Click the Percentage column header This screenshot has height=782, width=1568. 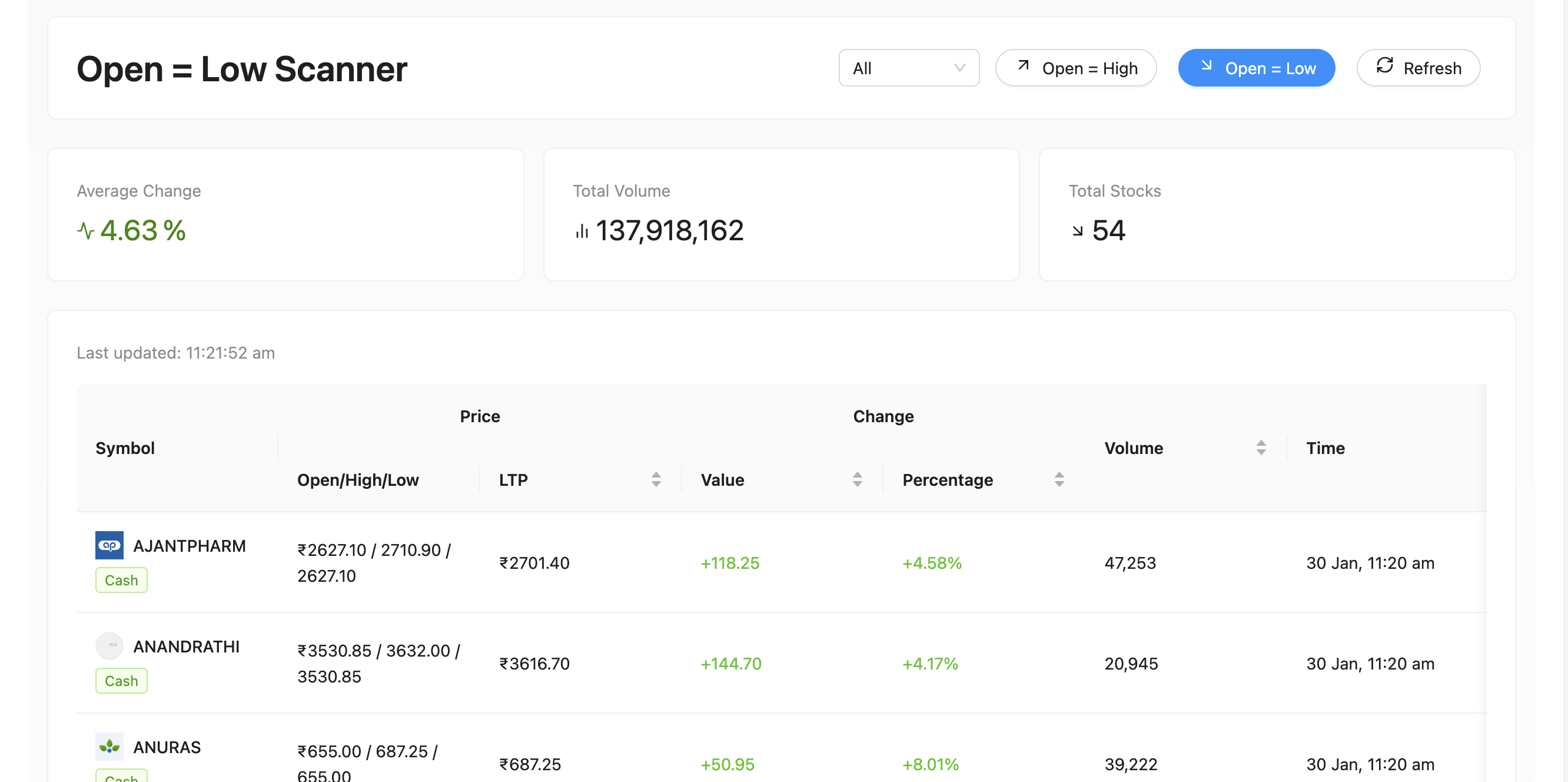click(947, 480)
